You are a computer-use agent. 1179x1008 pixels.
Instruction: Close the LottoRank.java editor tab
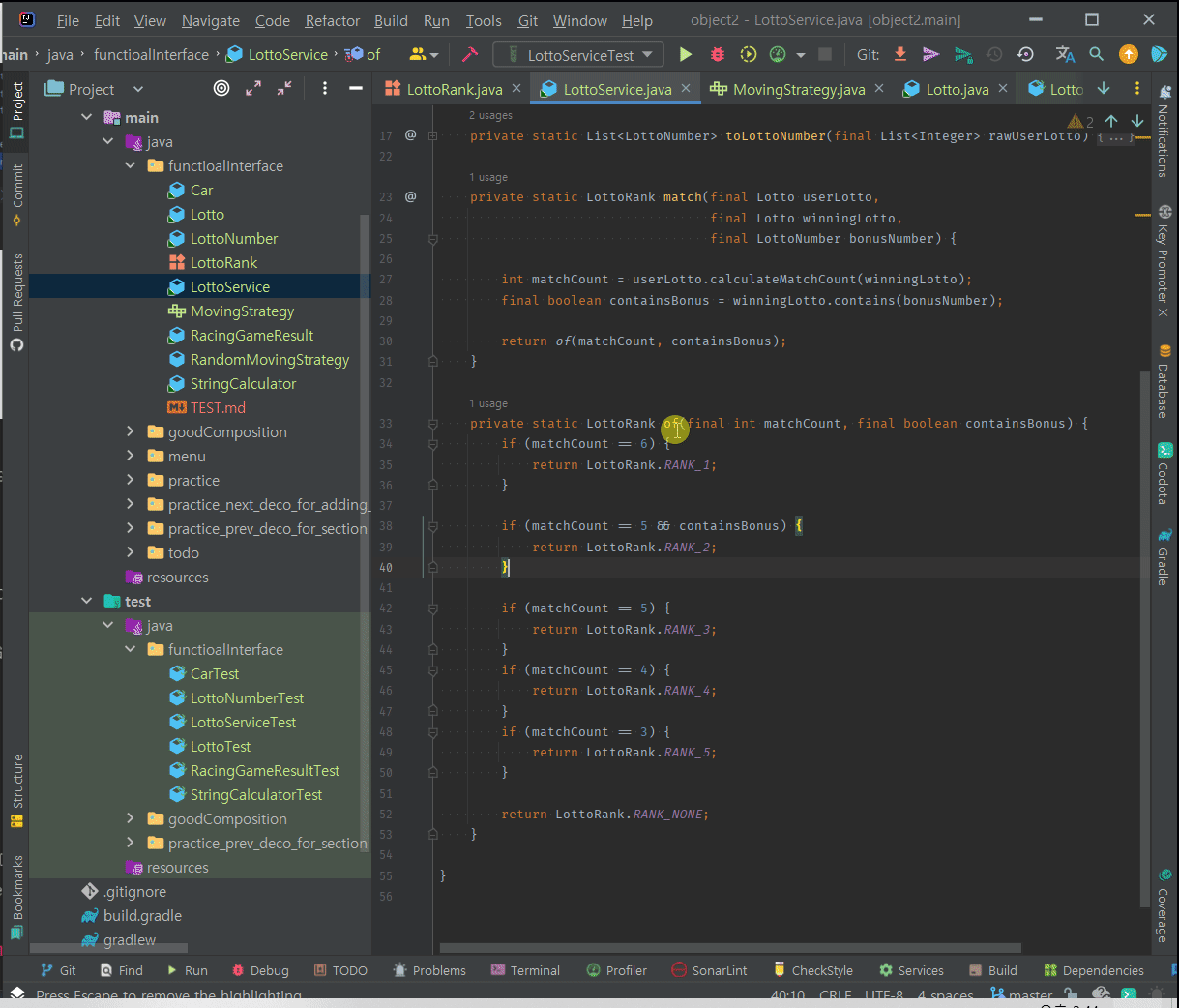click(x=516, y=89)
